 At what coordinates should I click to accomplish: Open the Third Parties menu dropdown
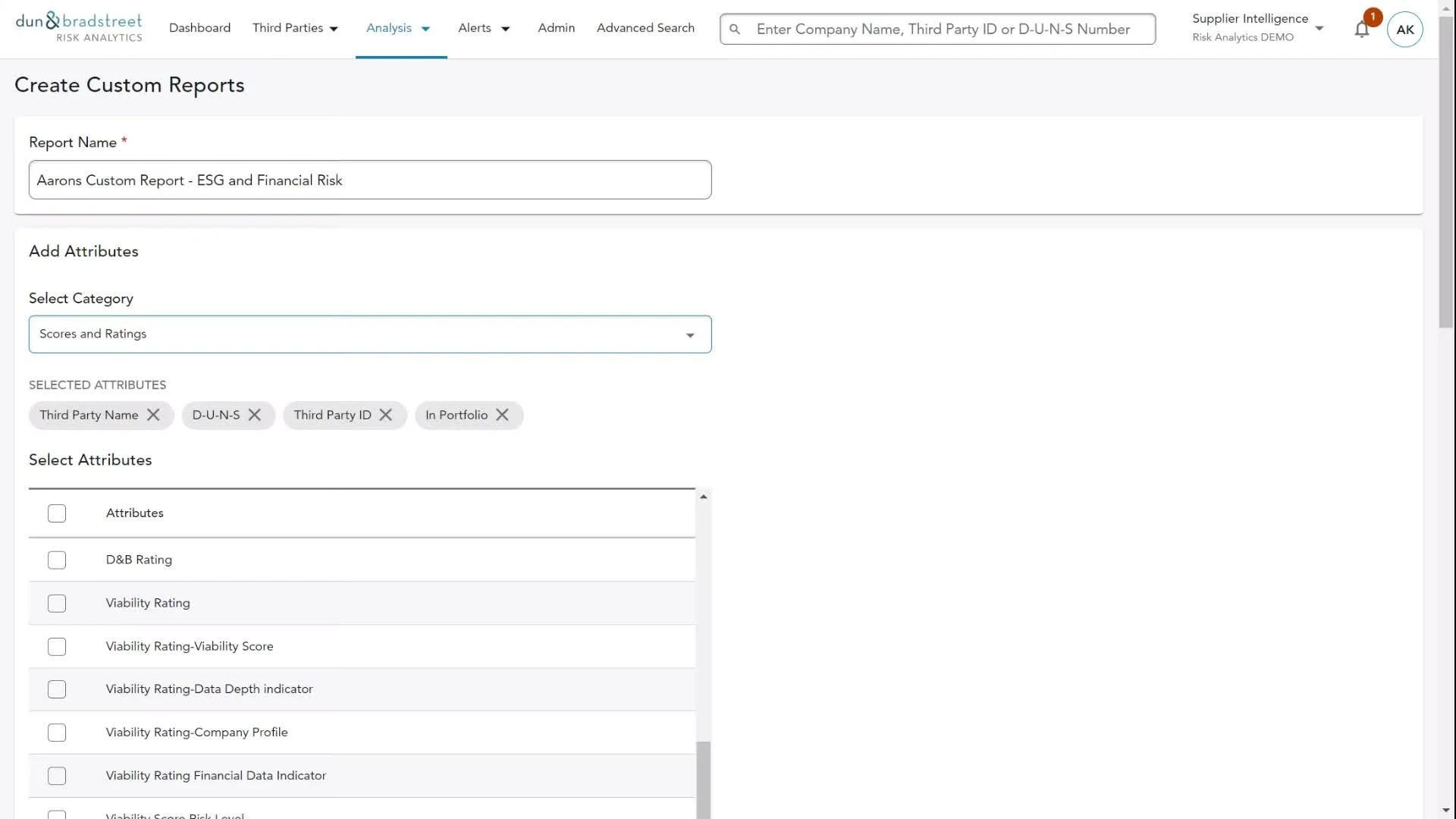[x=295, y=28]
